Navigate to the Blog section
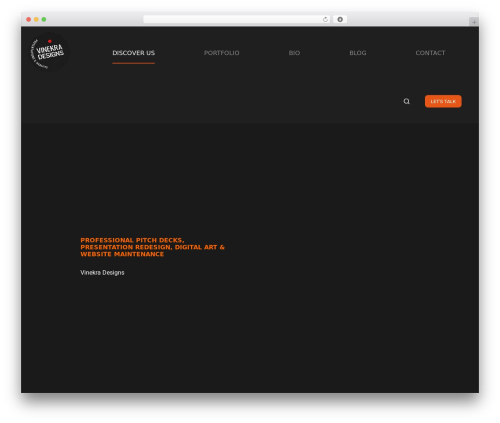500x423 pixels. 358,53
